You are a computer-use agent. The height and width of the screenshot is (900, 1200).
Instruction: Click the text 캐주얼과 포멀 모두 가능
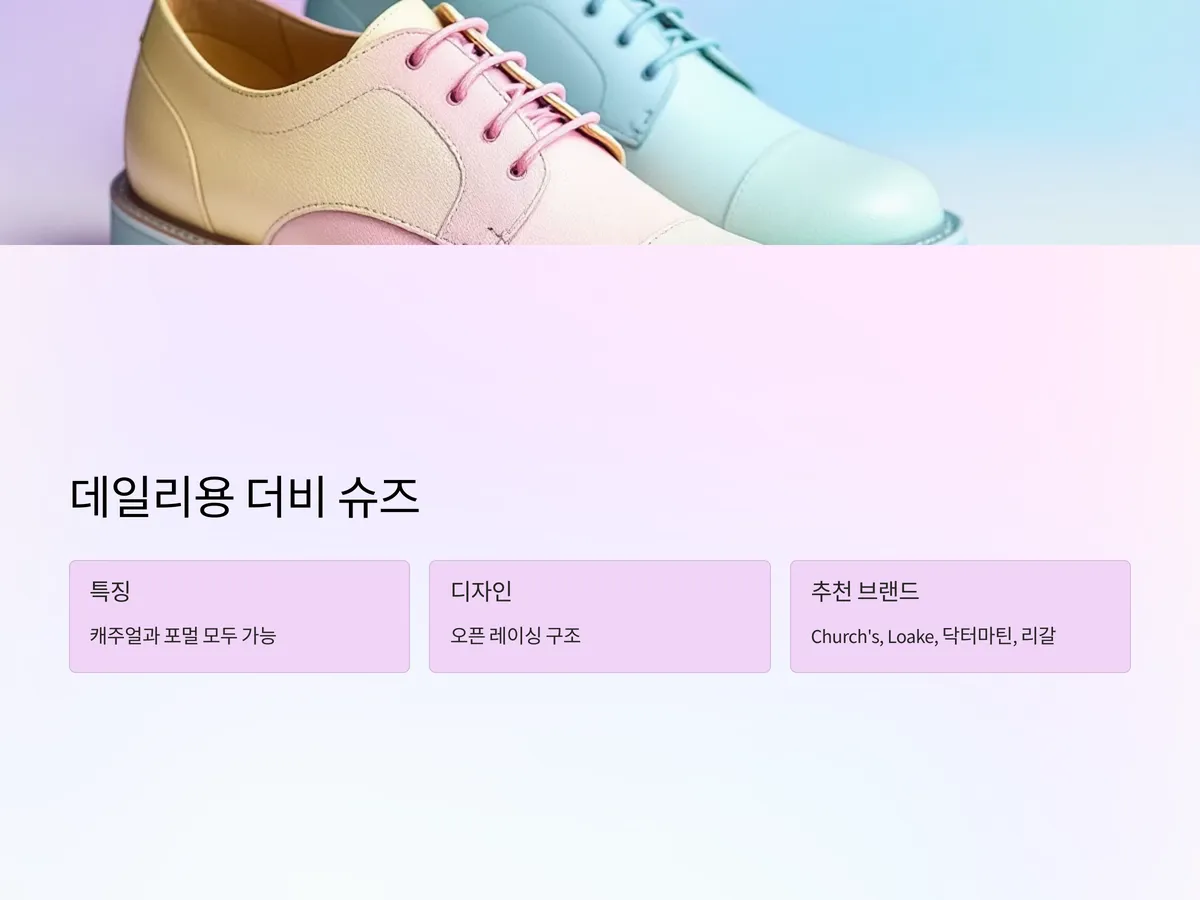click(183, 635)
